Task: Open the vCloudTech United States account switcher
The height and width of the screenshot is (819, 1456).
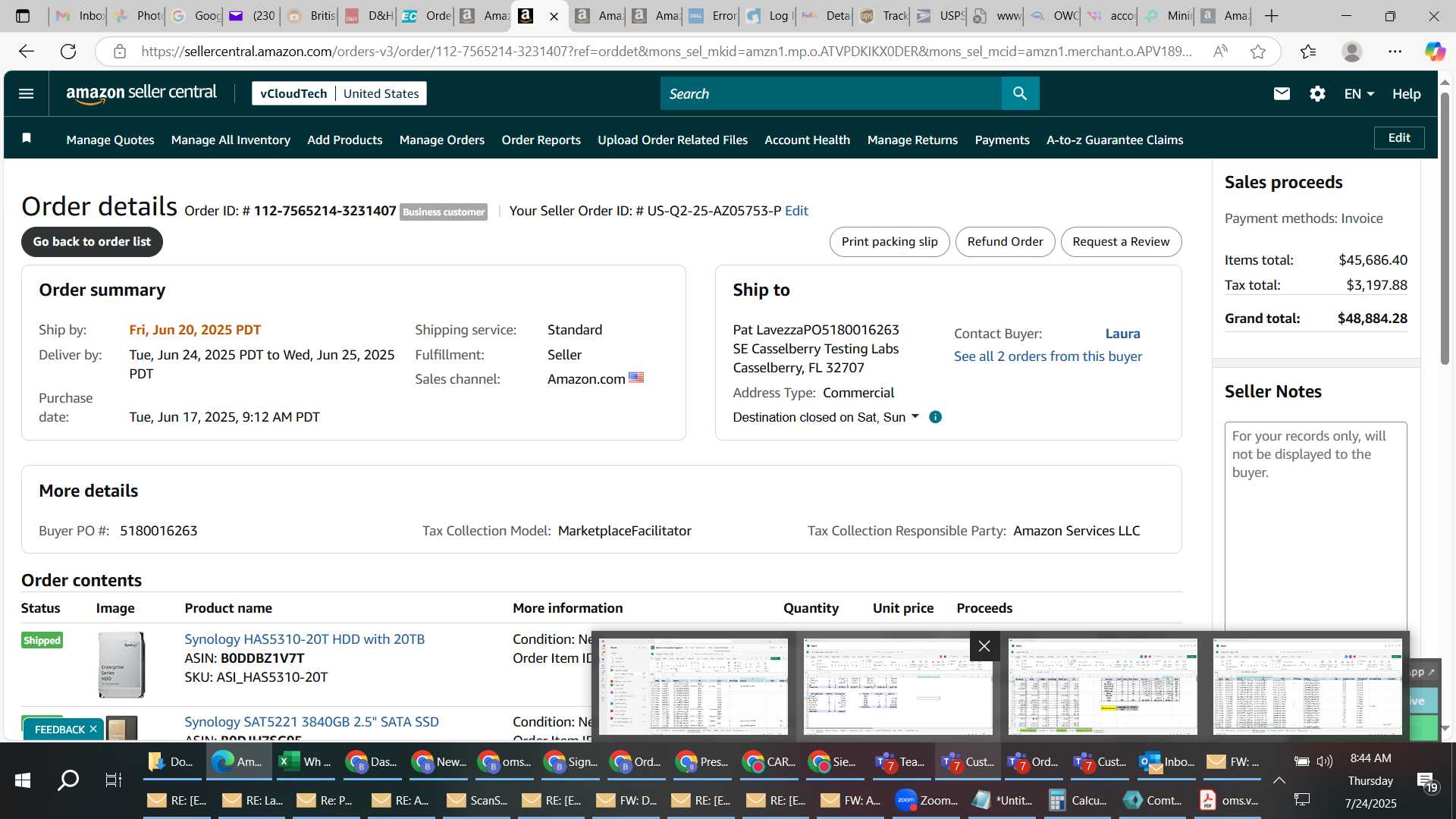Action: (339, 93)
